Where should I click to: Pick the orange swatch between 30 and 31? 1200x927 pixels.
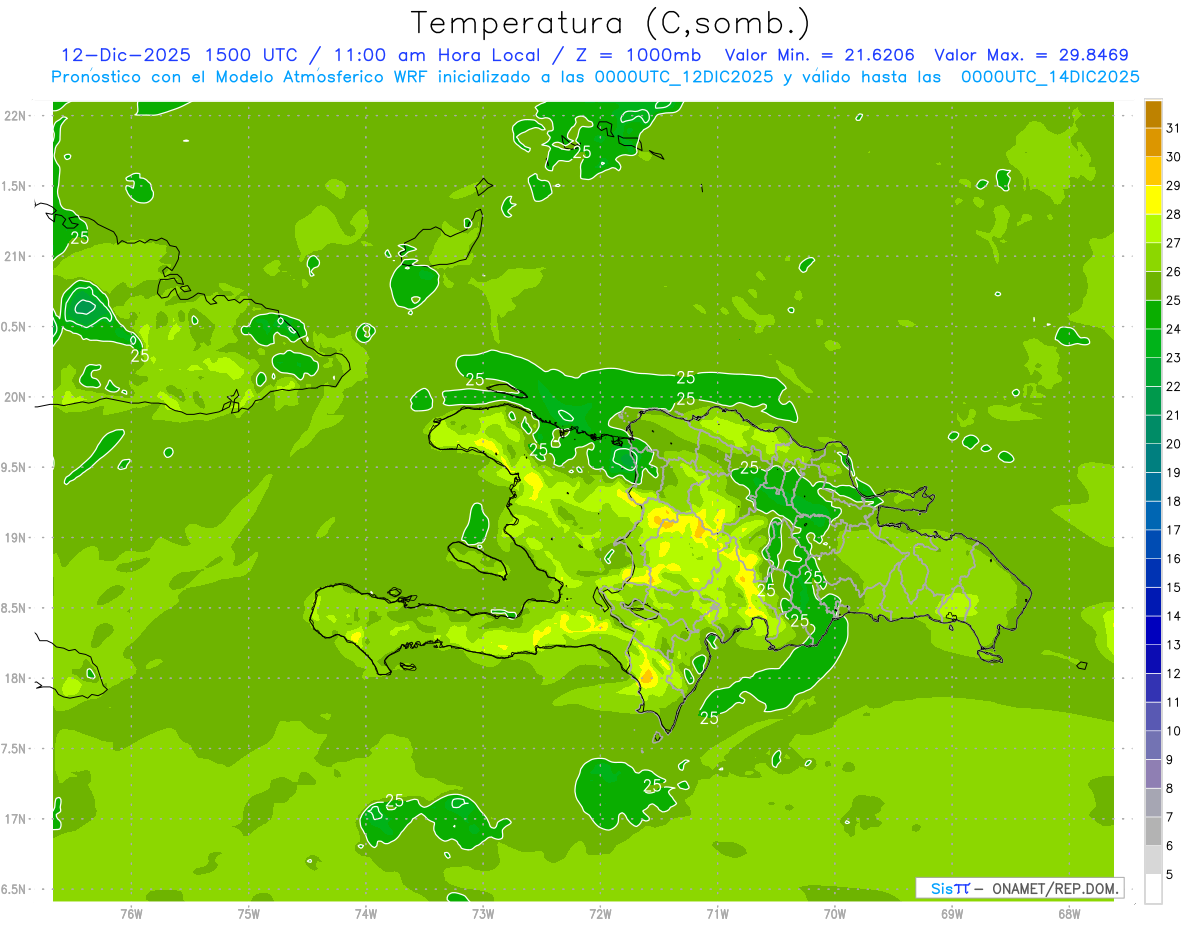tap(1153, 142)
